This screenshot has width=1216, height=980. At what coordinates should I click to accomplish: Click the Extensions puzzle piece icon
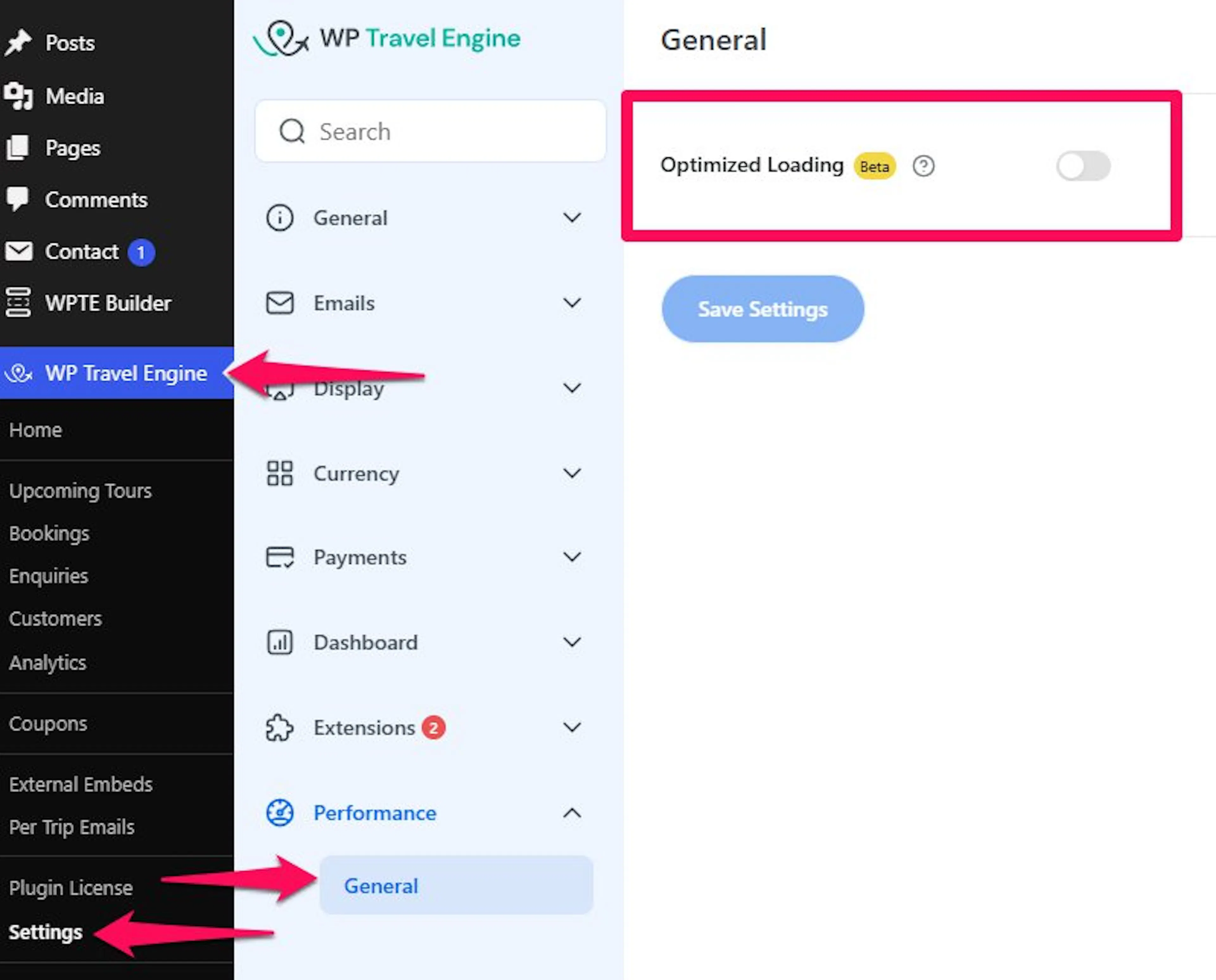click(279, 728)
